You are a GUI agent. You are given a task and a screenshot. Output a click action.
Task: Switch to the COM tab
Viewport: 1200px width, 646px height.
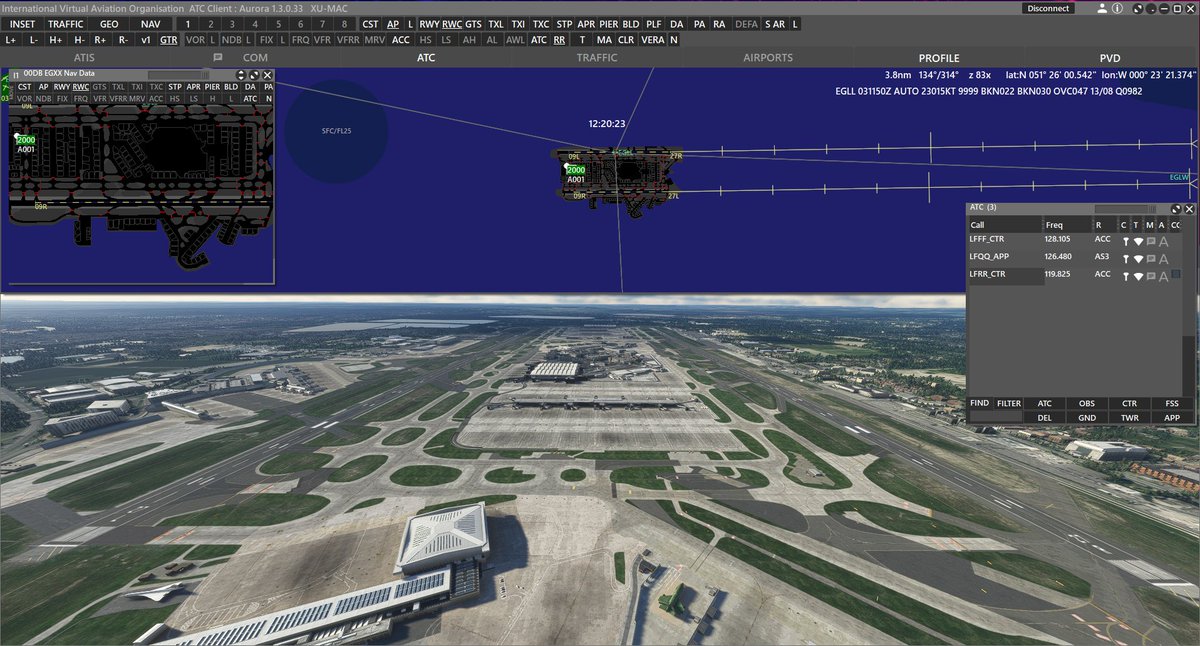(255, 58)
